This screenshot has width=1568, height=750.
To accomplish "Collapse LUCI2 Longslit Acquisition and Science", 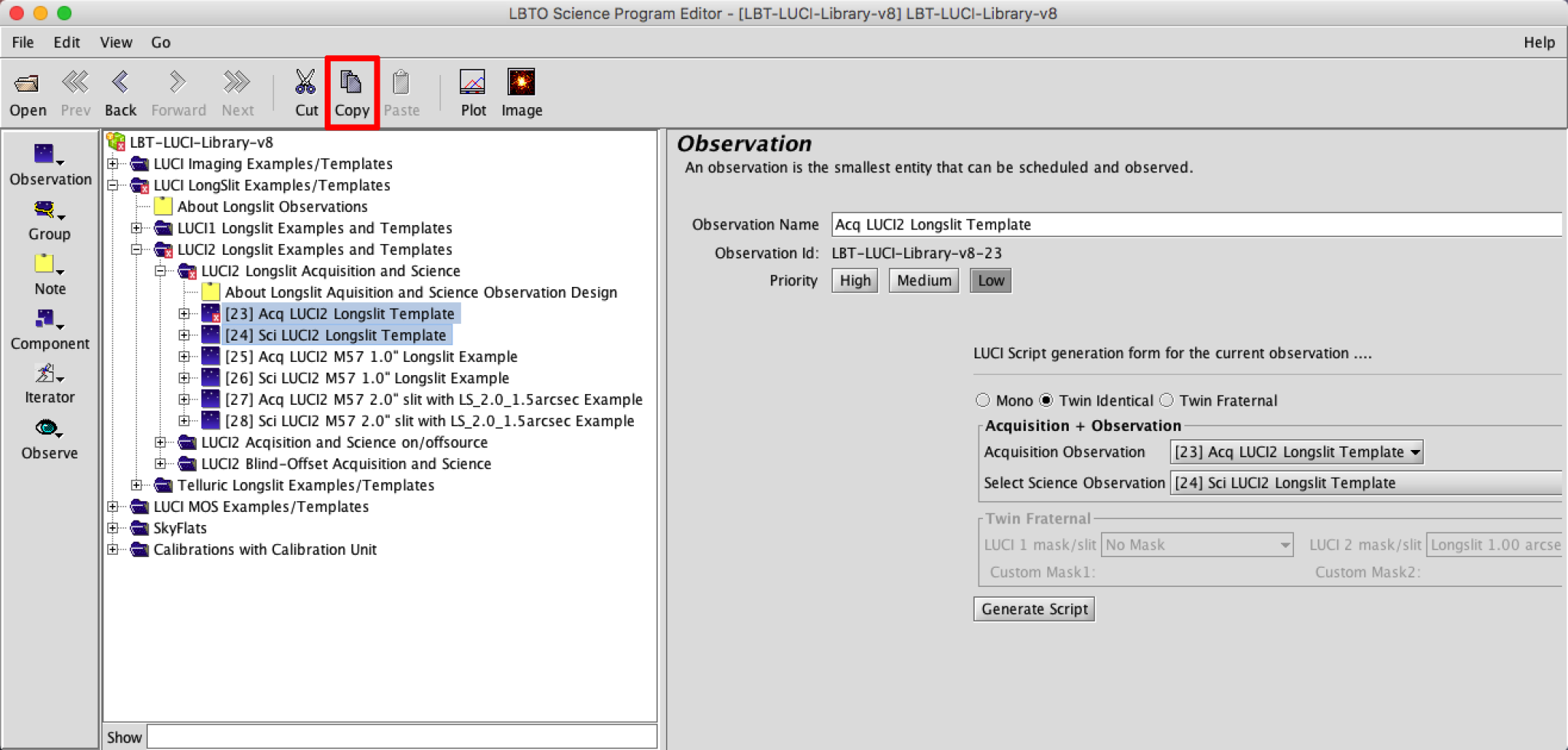I will coord(160,271).
